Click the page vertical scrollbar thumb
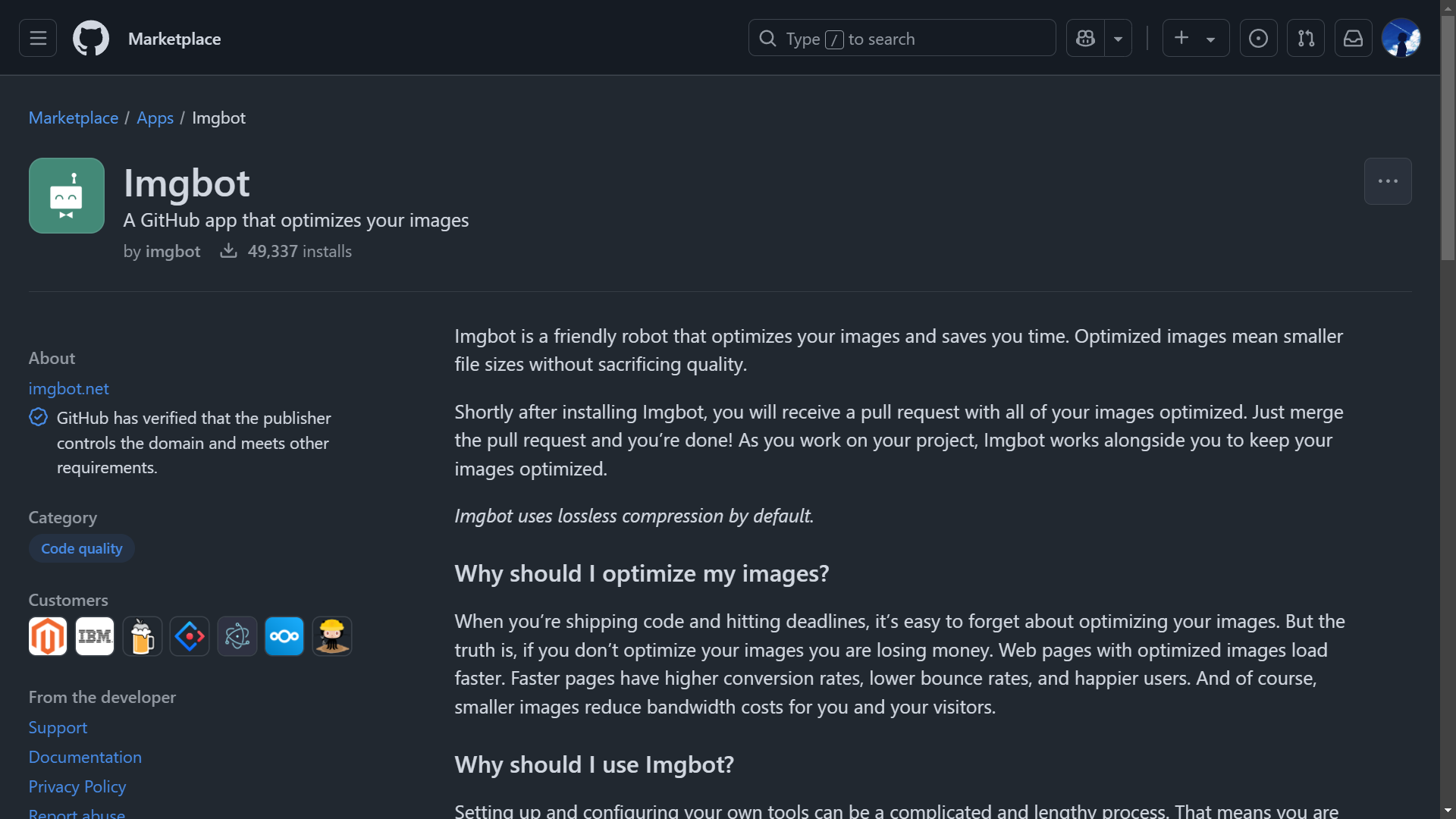 point(1448,138)
